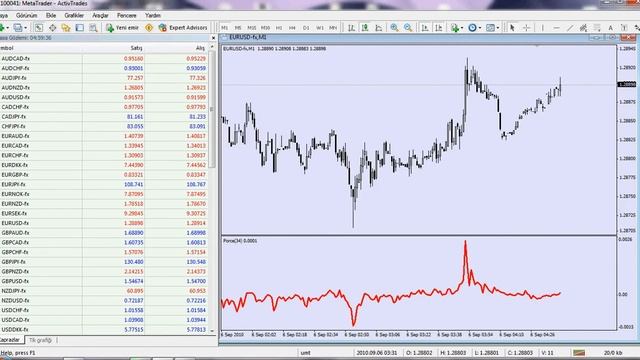Select the Fibonacci Retracement tool
The image size is (640, 360).
coord(597,28)
